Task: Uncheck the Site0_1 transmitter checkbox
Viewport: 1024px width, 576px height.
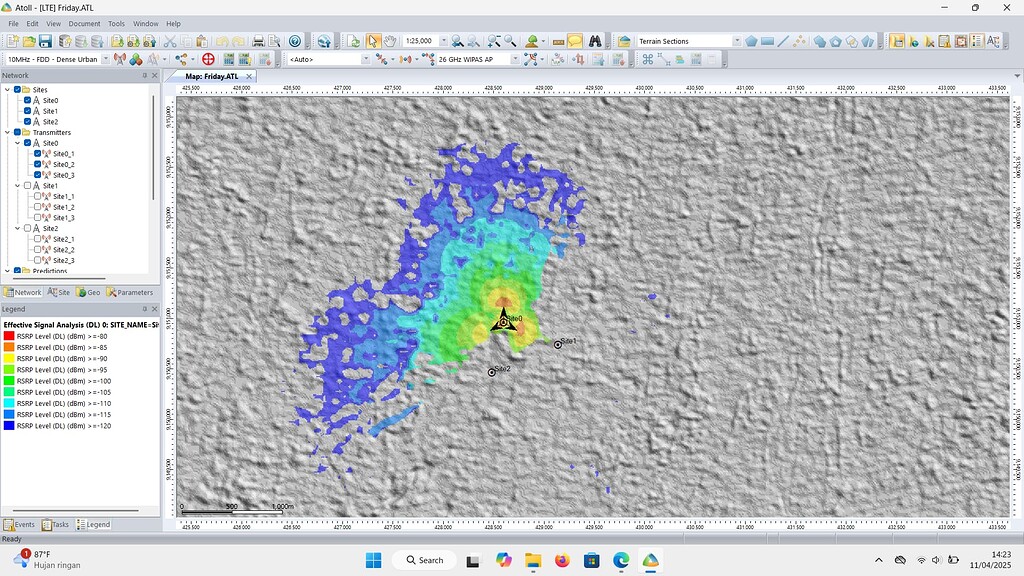Action: tap(37, 153)
